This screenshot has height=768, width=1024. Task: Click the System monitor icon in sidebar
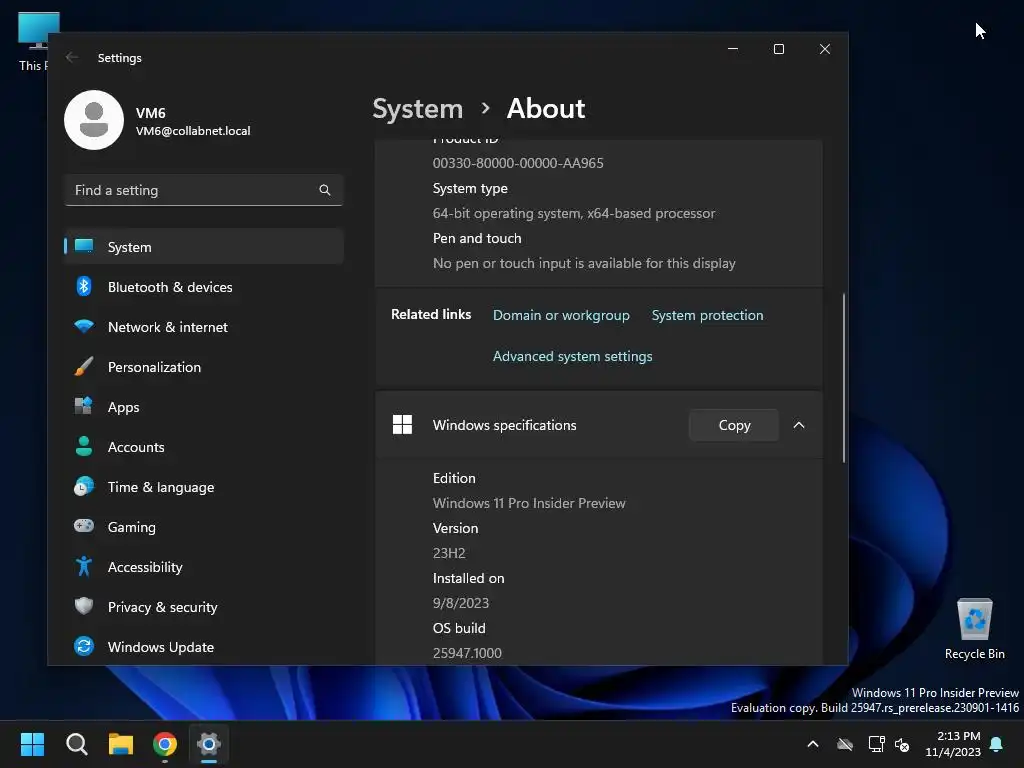point(84,246)
